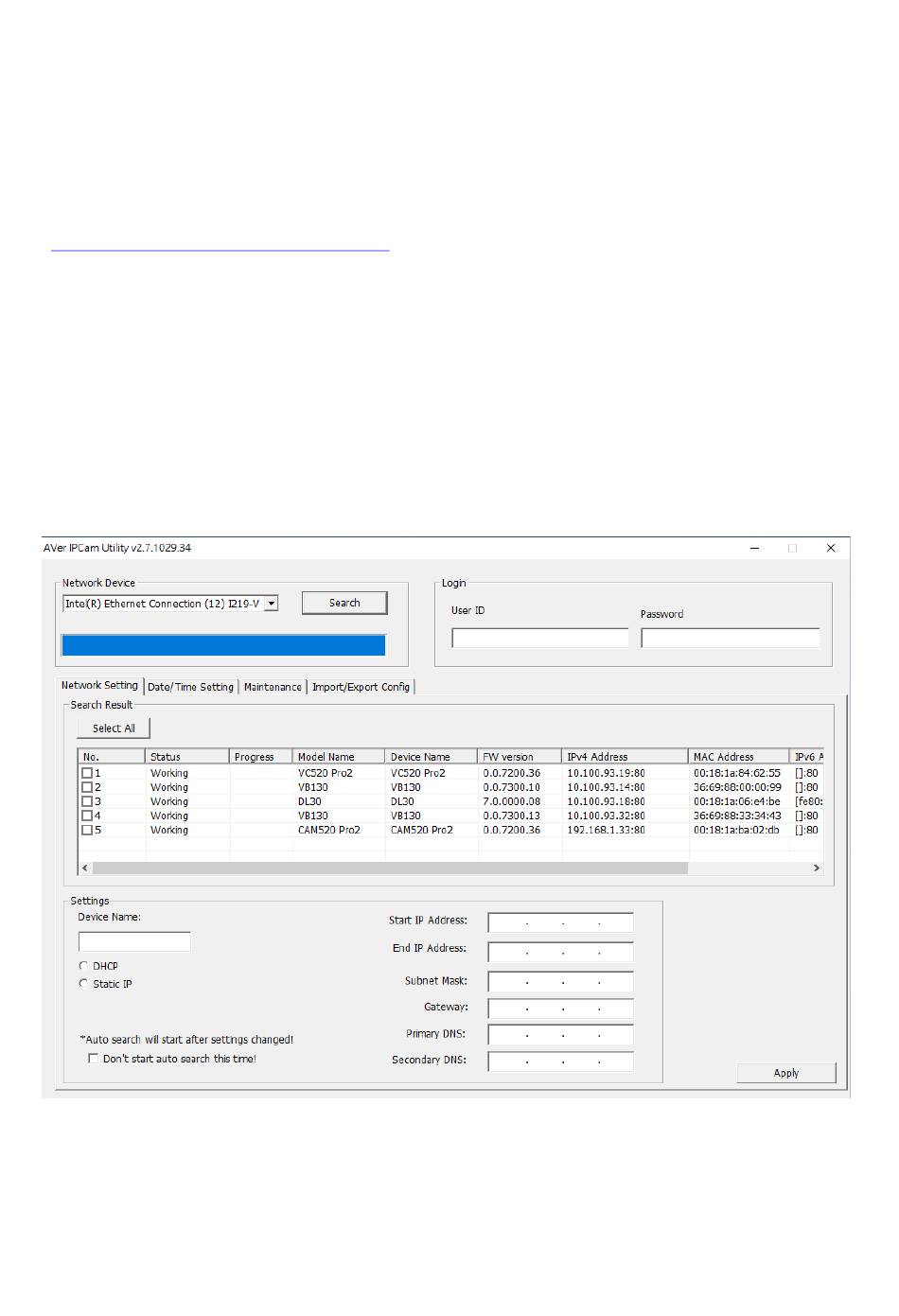Click the End IP Address field
899x1316 pixels.
(560, 952)
